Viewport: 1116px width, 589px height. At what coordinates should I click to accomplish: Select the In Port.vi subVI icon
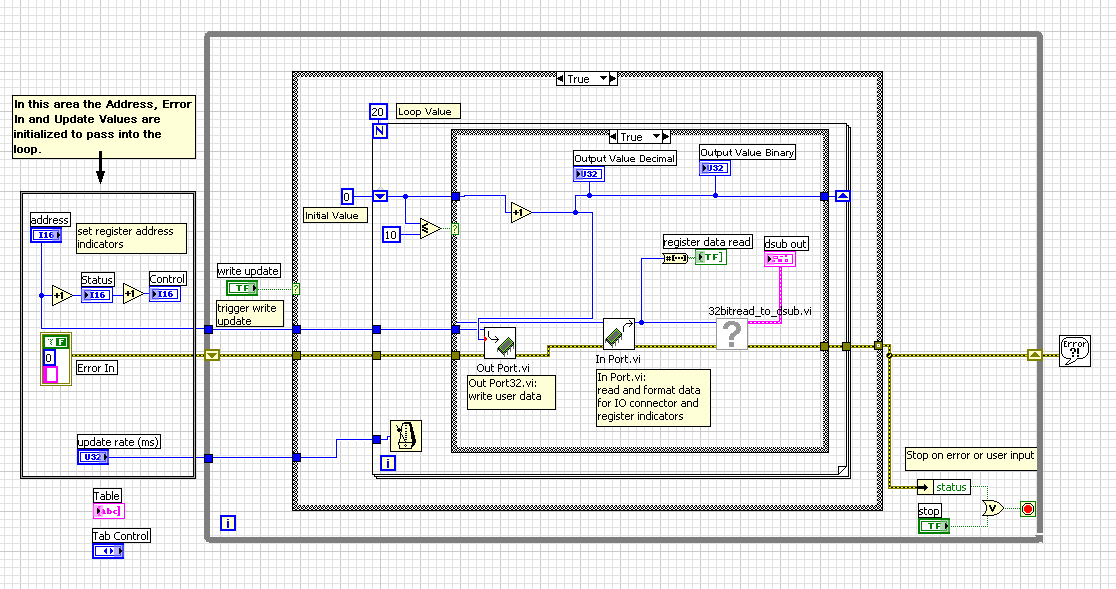618,334
